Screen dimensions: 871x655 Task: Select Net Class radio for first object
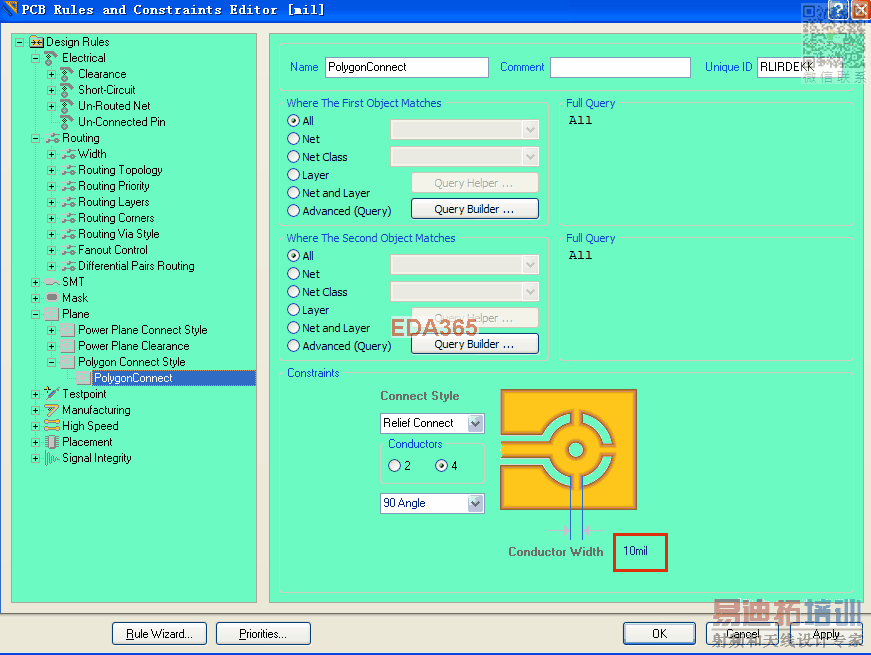coord(293,157)
